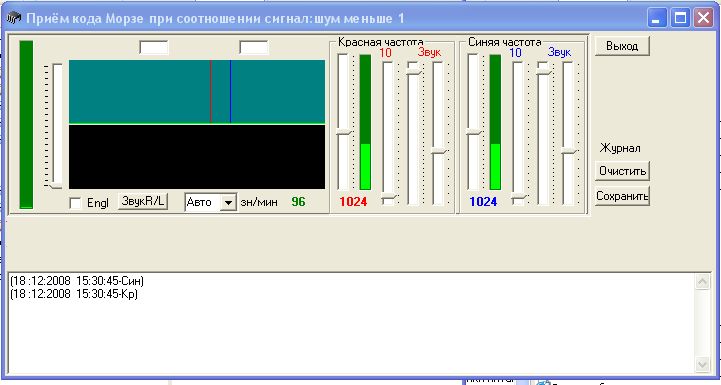
Task: Click the journal scrollbar down arrow
Action: pyautogui.click(x=702, y=365)
